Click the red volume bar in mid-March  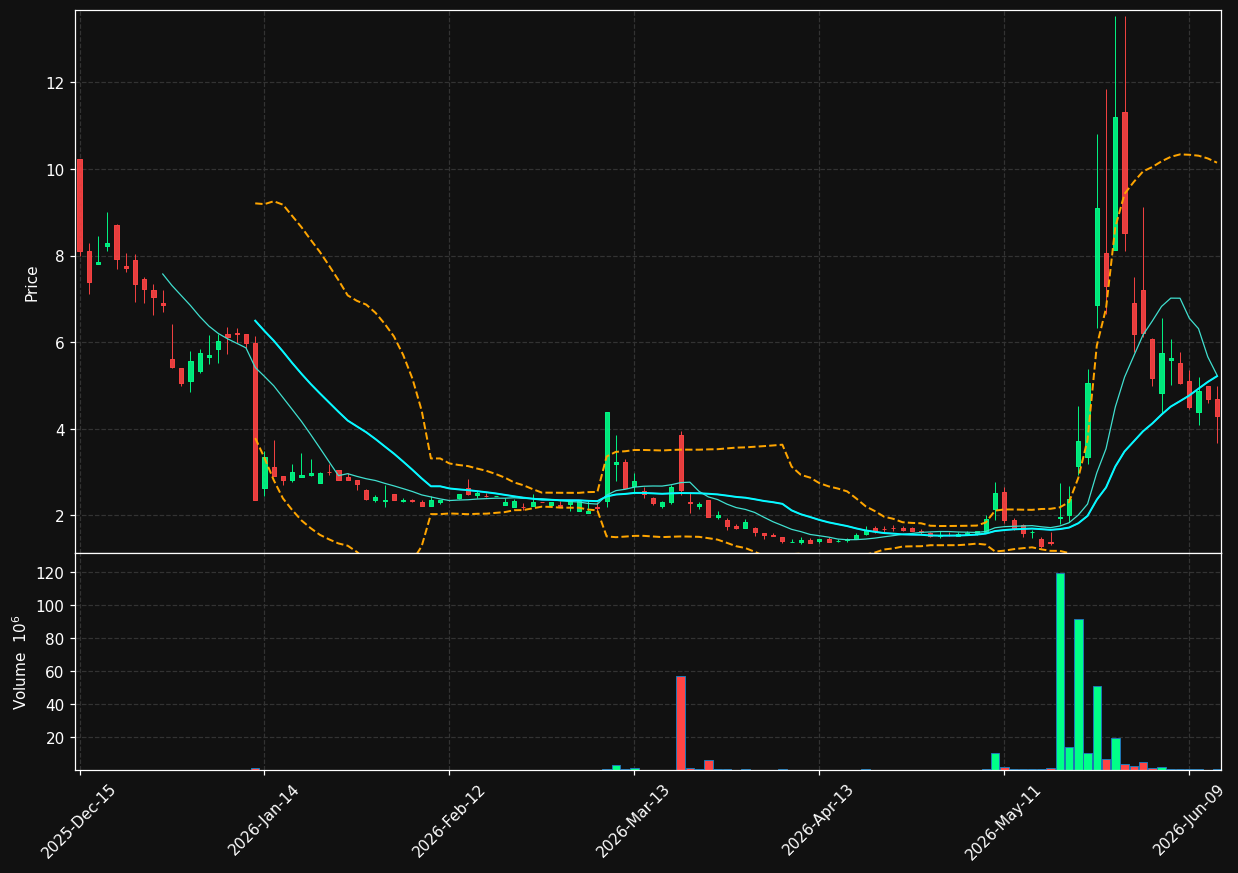coord(681,723)
